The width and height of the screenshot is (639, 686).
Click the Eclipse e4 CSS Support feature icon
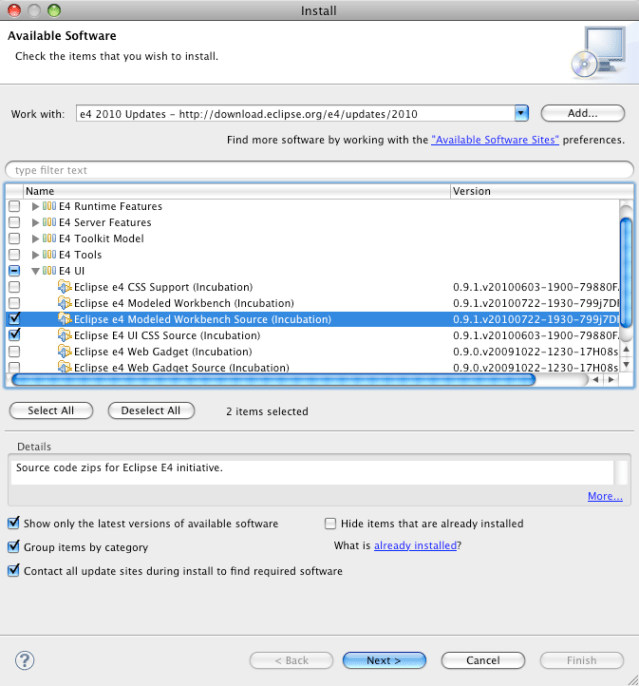point(65,287)
